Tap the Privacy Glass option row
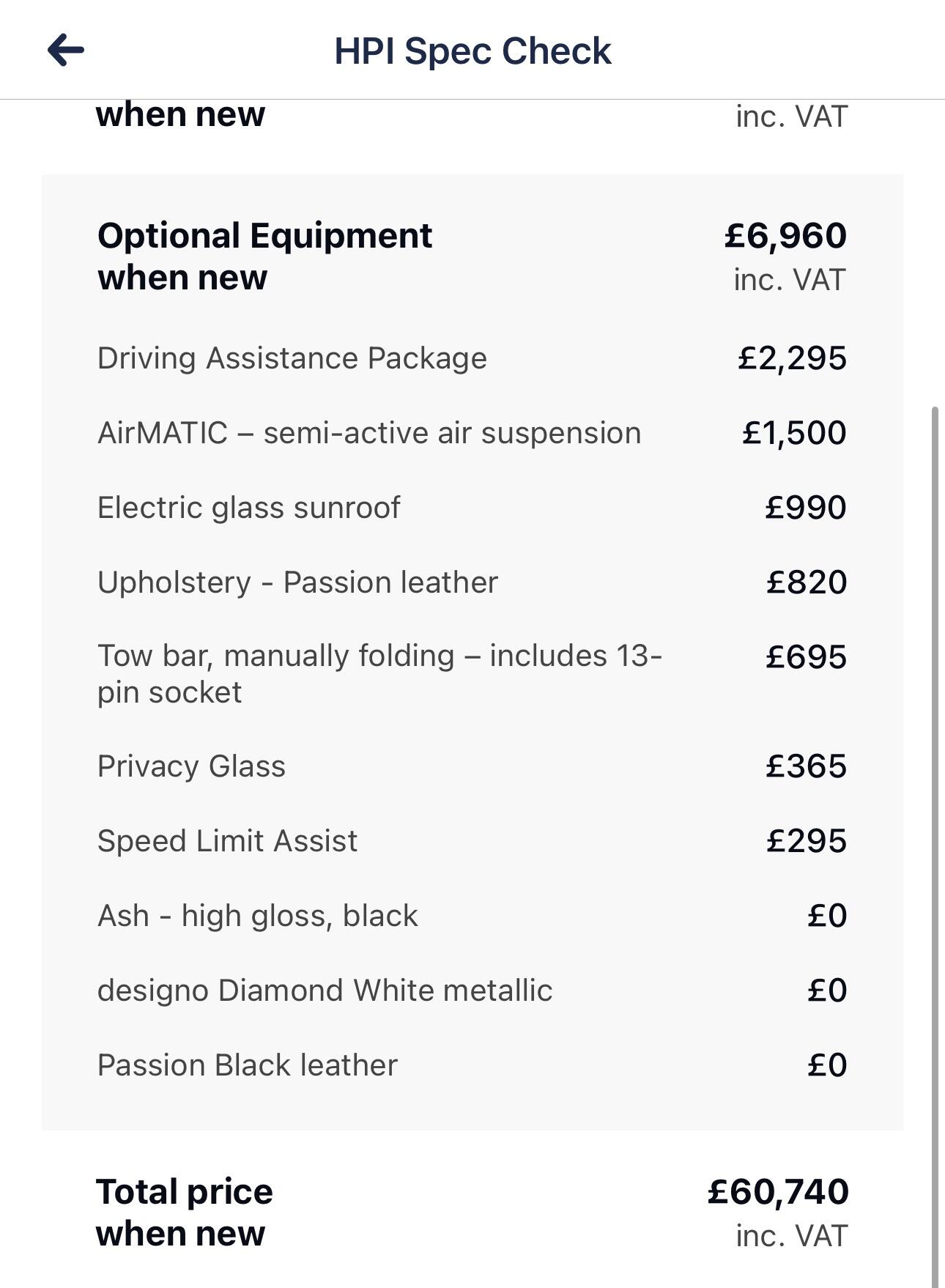This screenshot has width=945, height=1288. point(472,766)
